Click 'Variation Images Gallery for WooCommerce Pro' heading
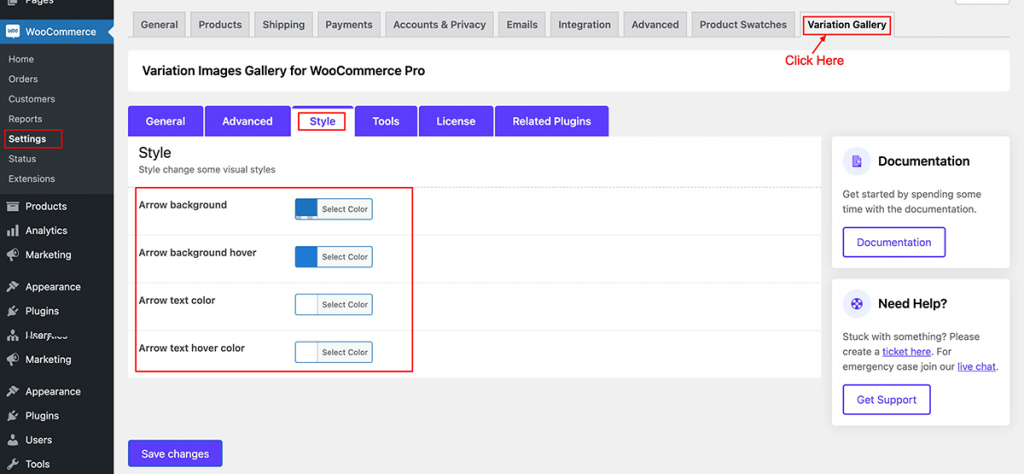This screenshot has height=474, width=1024. (283, 71)
